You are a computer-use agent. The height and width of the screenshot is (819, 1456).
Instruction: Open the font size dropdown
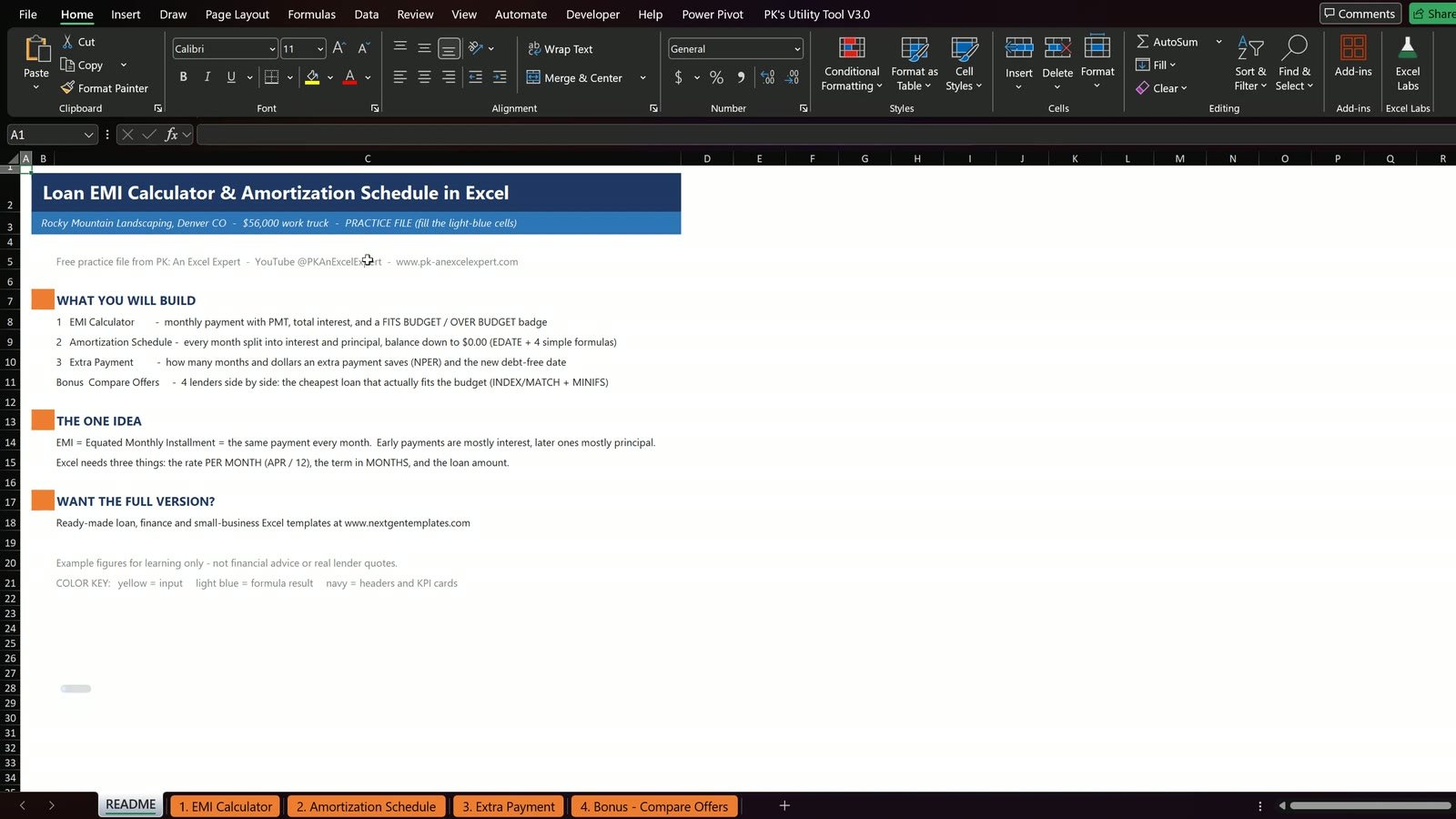pyautogui.click(x=320, y=49)
